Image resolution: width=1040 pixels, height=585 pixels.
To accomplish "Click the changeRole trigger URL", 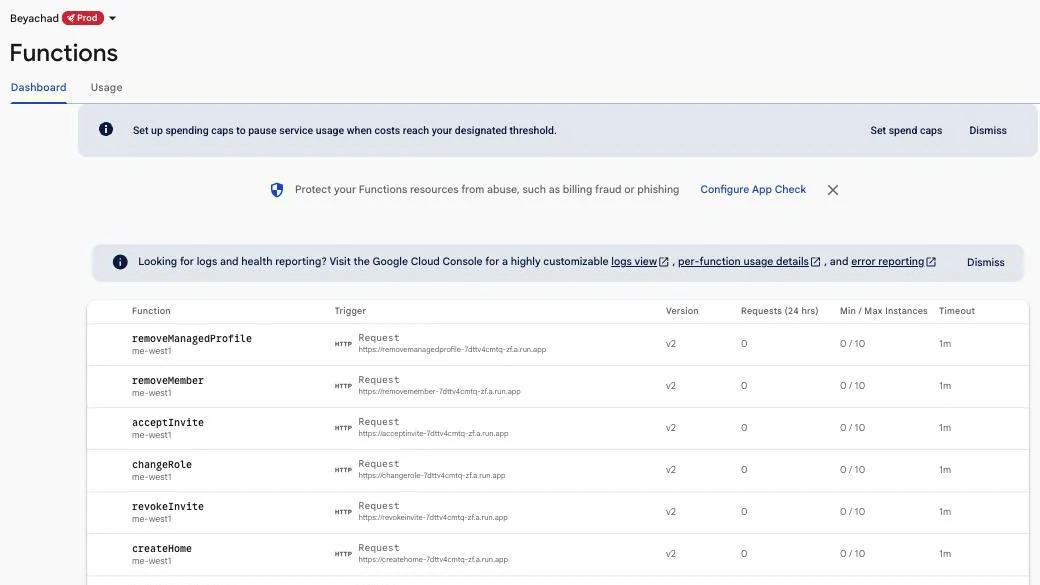I will tap(432, 476).
